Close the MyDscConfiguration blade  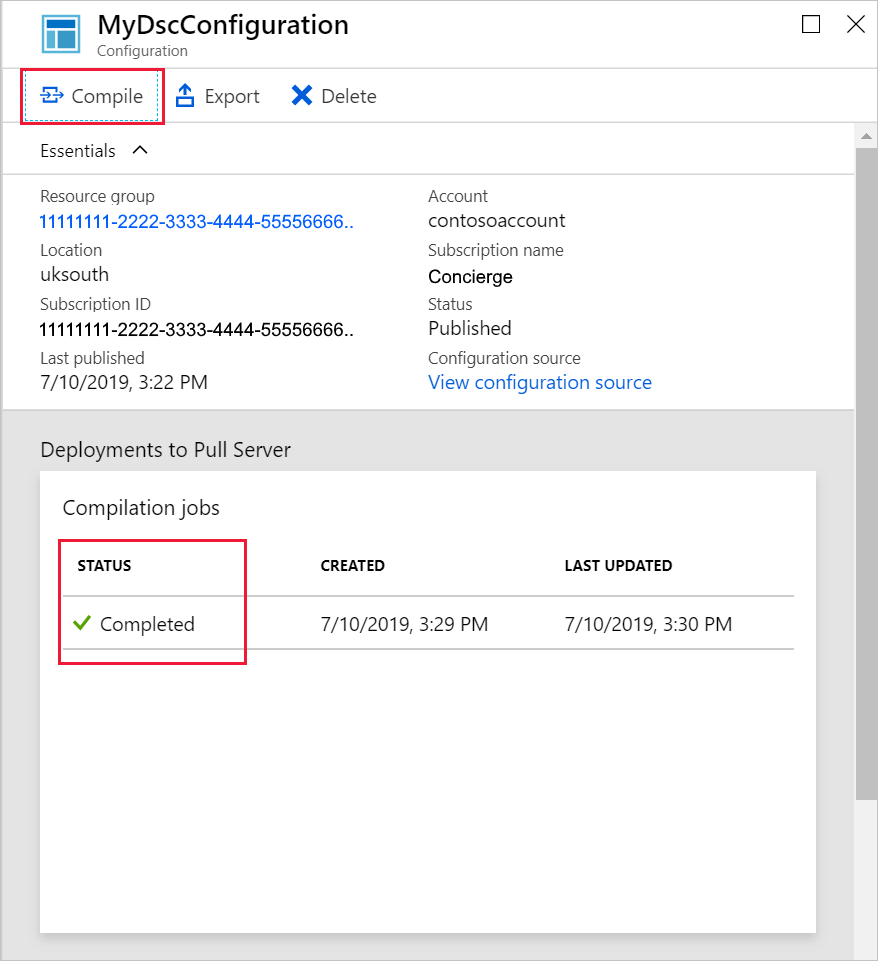point(855,25)
